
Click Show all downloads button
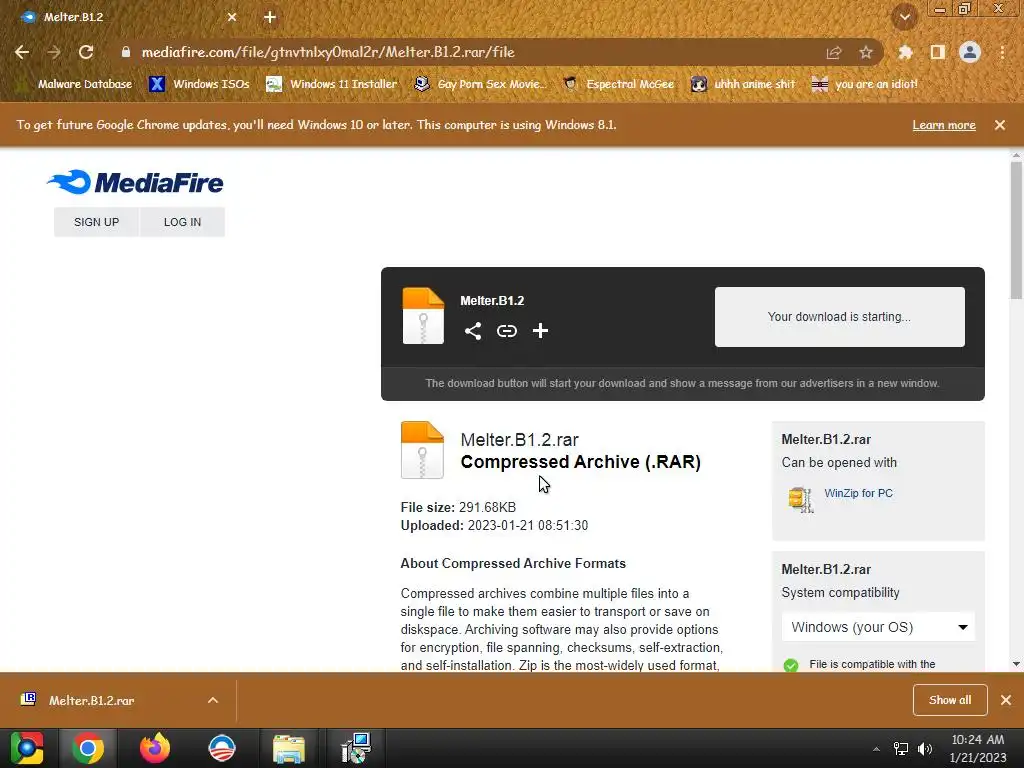950,700
